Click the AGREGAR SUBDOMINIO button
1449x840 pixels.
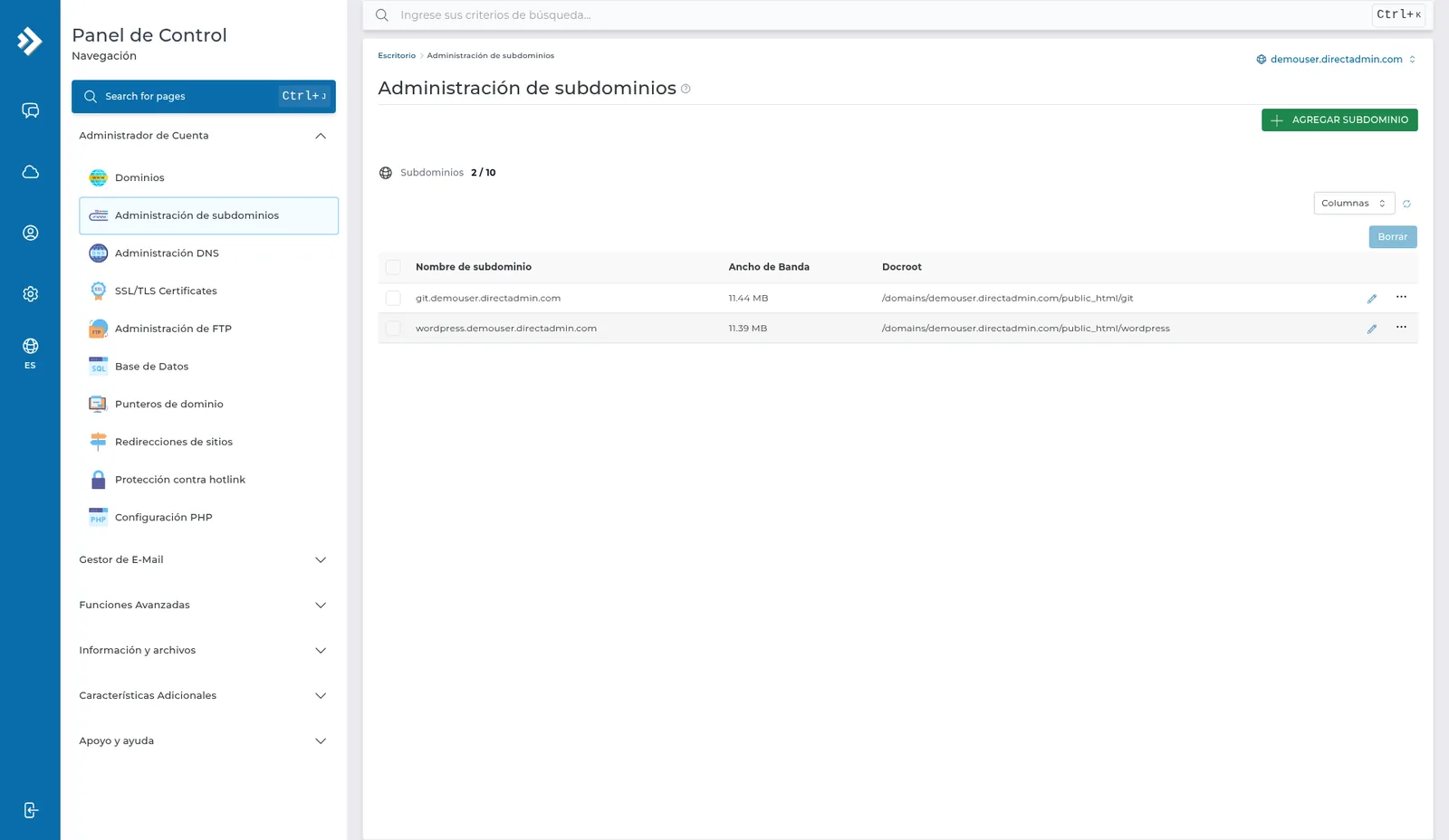click(x=1339, y=120)
